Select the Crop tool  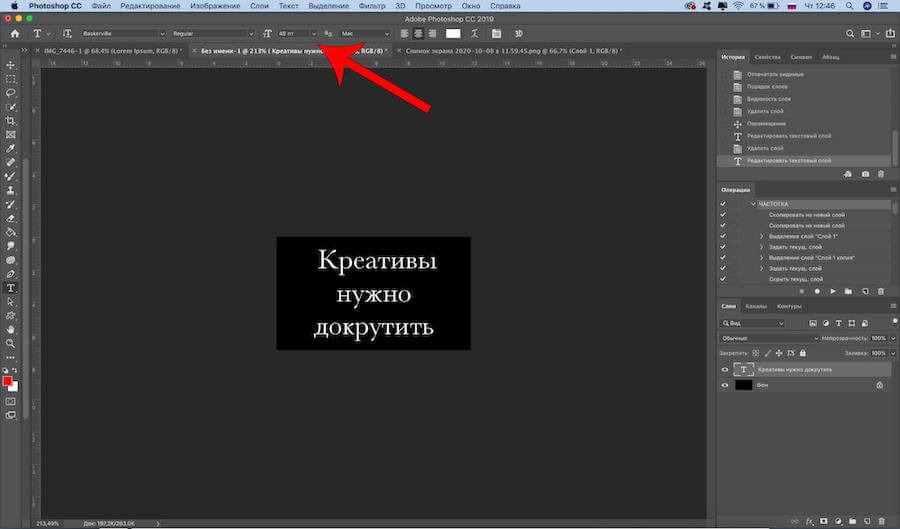click(x=11, y=120)
